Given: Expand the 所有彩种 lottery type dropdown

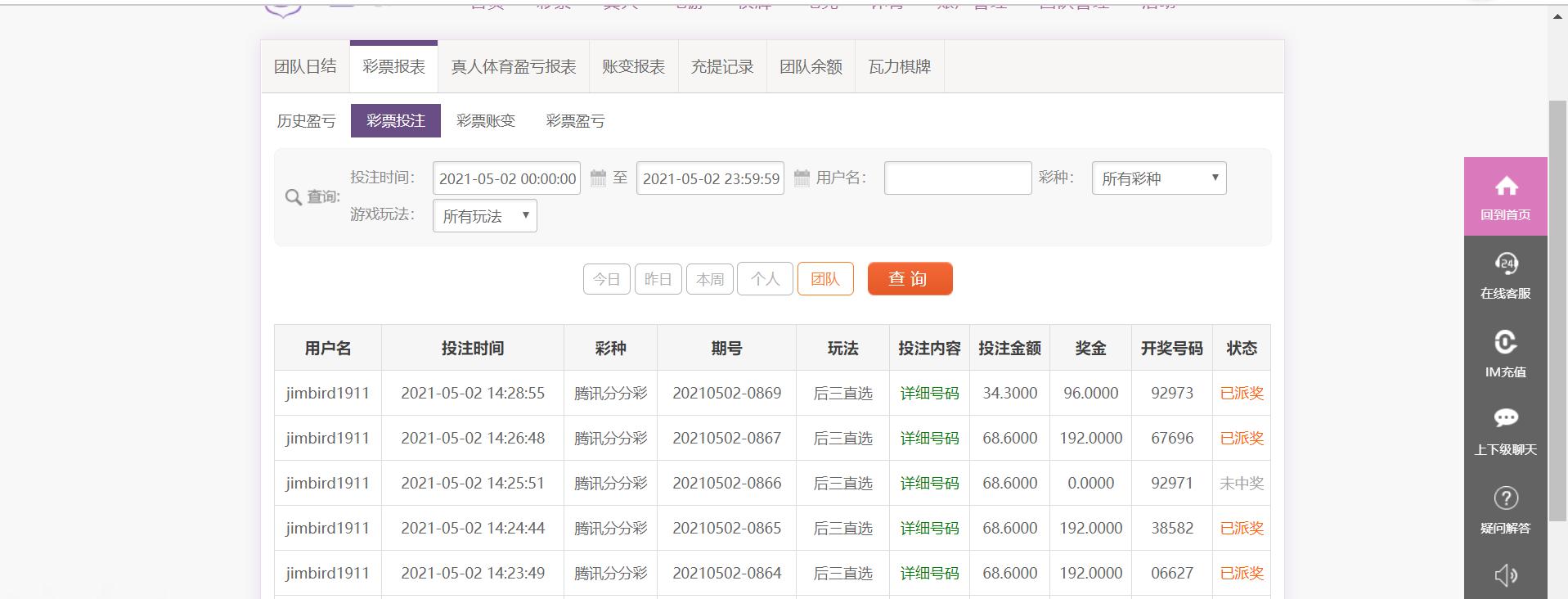Looking at the screenshot, I should click(1158, 178).
